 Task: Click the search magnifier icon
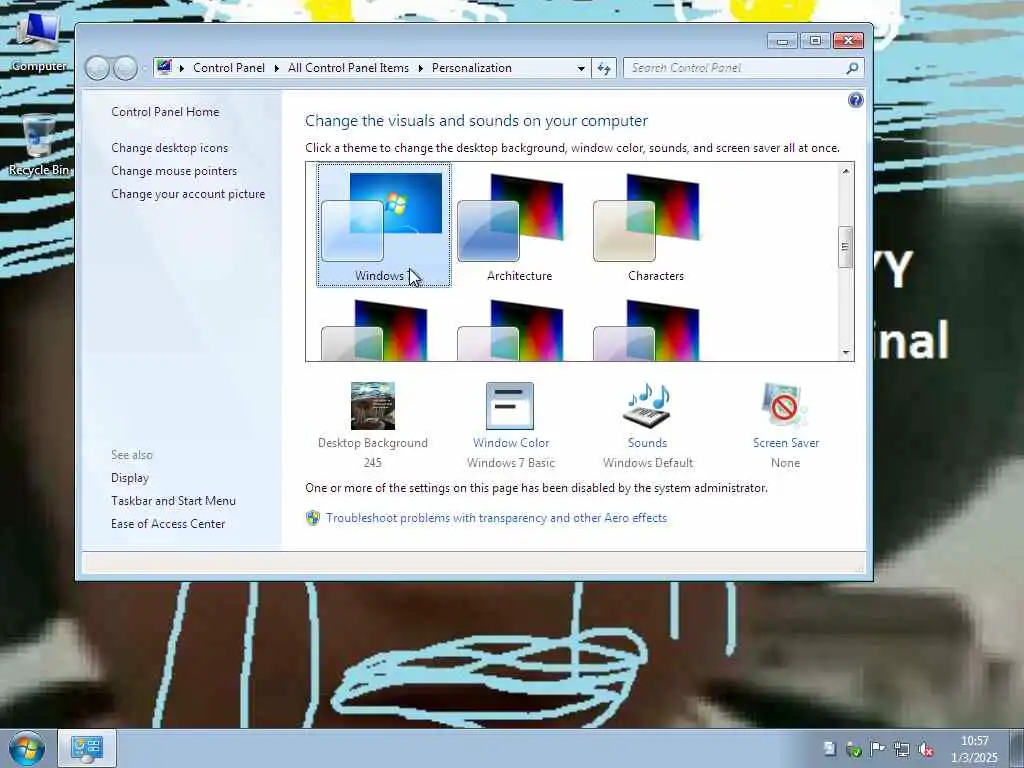coord(852,68)
